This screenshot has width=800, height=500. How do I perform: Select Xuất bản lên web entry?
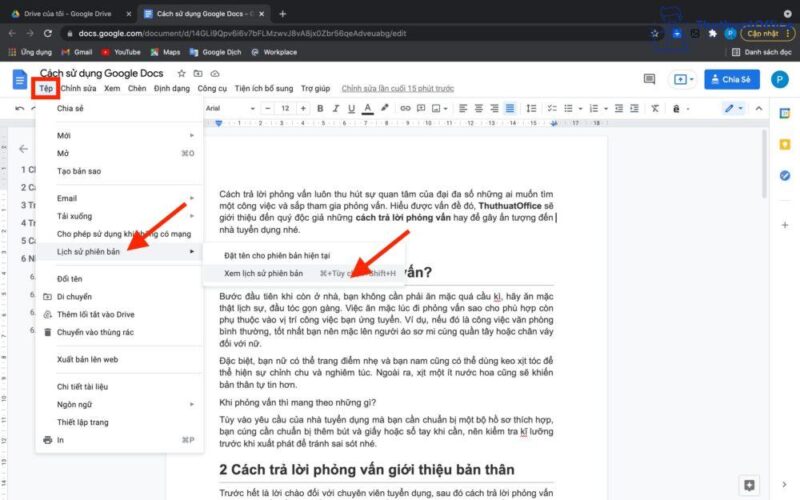[x=119, y=359]
